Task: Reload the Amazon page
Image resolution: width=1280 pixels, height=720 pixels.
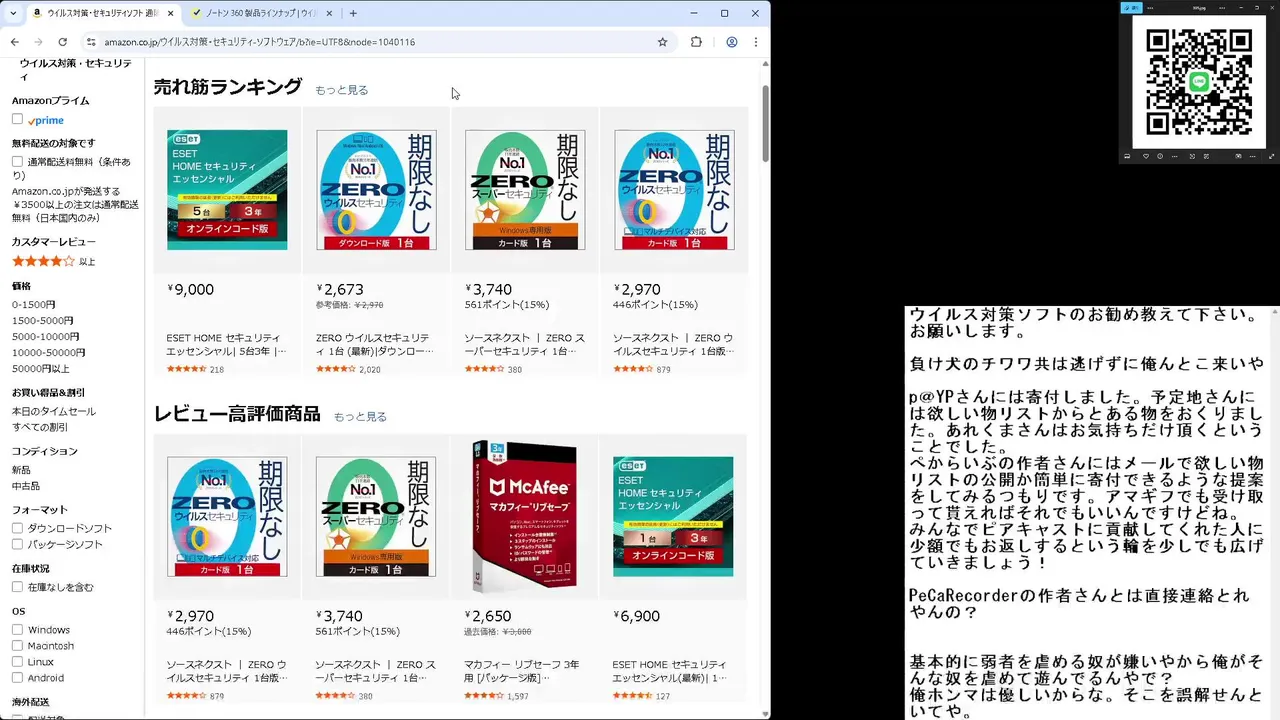Action: pyautogui.click(x=62, y=42)
